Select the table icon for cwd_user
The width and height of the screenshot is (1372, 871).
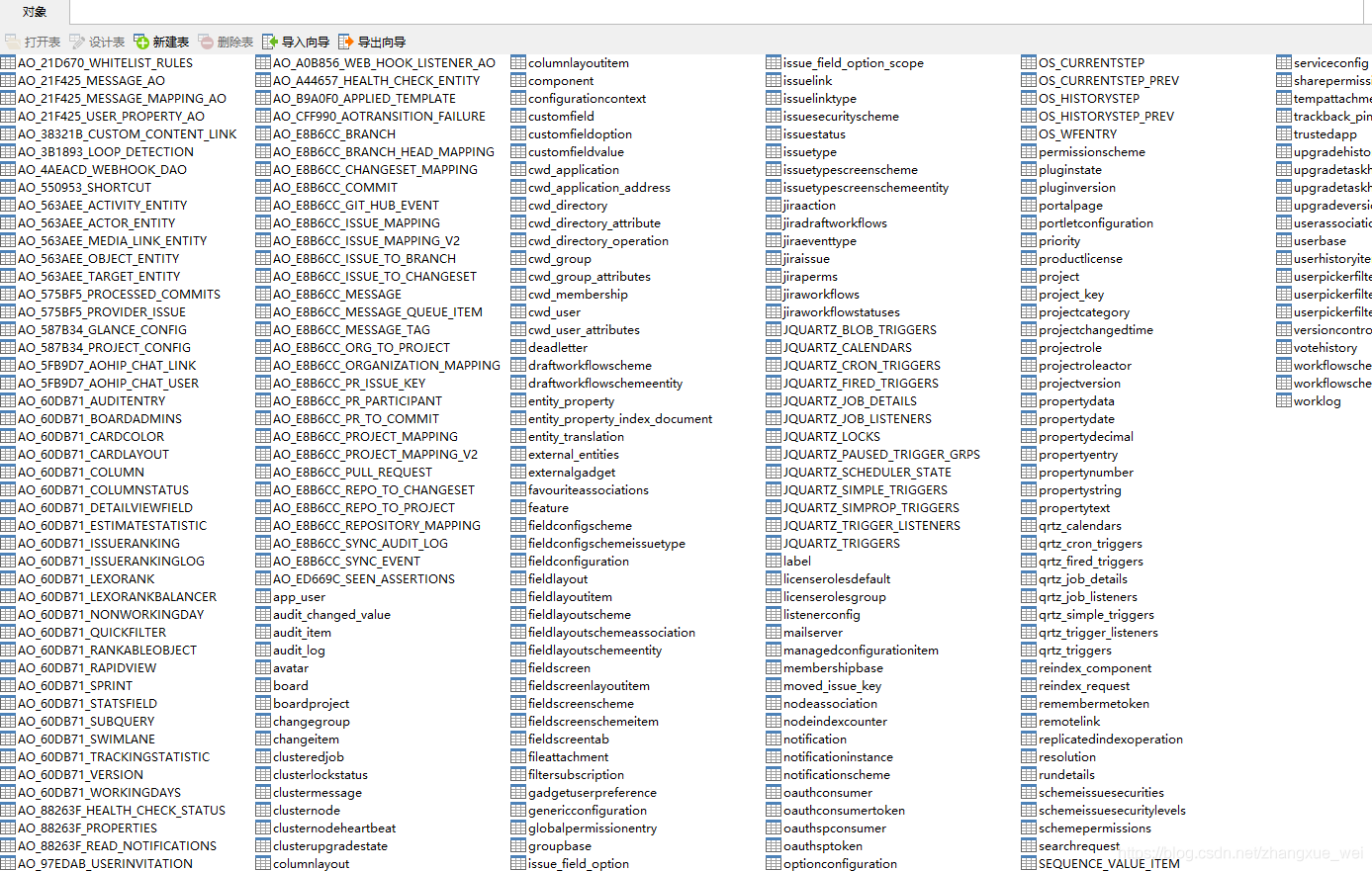coord(518,311)
